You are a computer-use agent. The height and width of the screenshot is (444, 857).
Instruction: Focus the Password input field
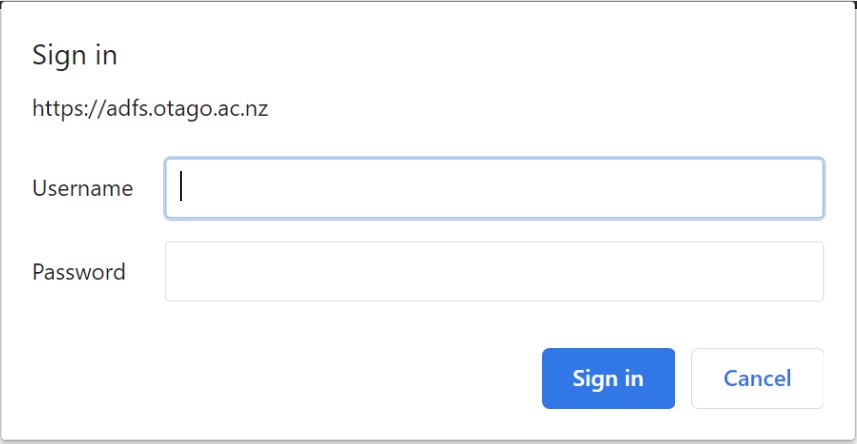coord(494,271)
